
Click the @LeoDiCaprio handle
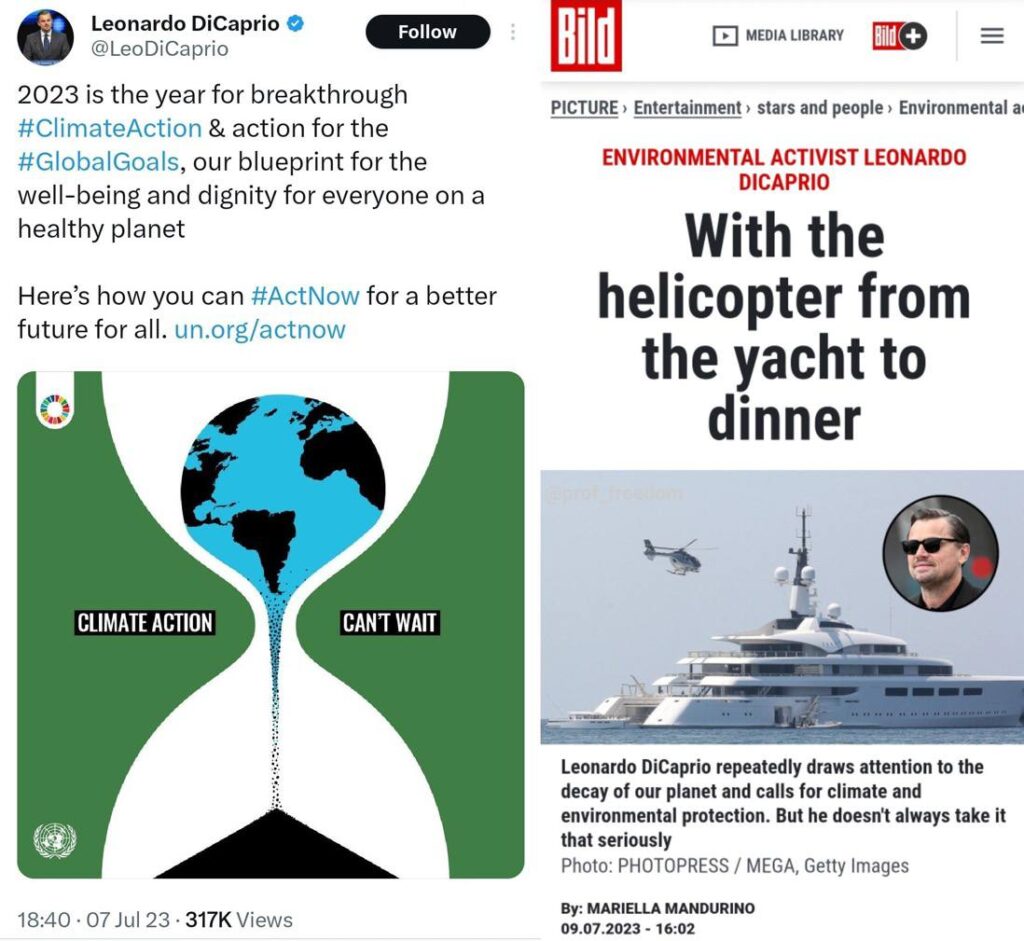tap(159, 49)
